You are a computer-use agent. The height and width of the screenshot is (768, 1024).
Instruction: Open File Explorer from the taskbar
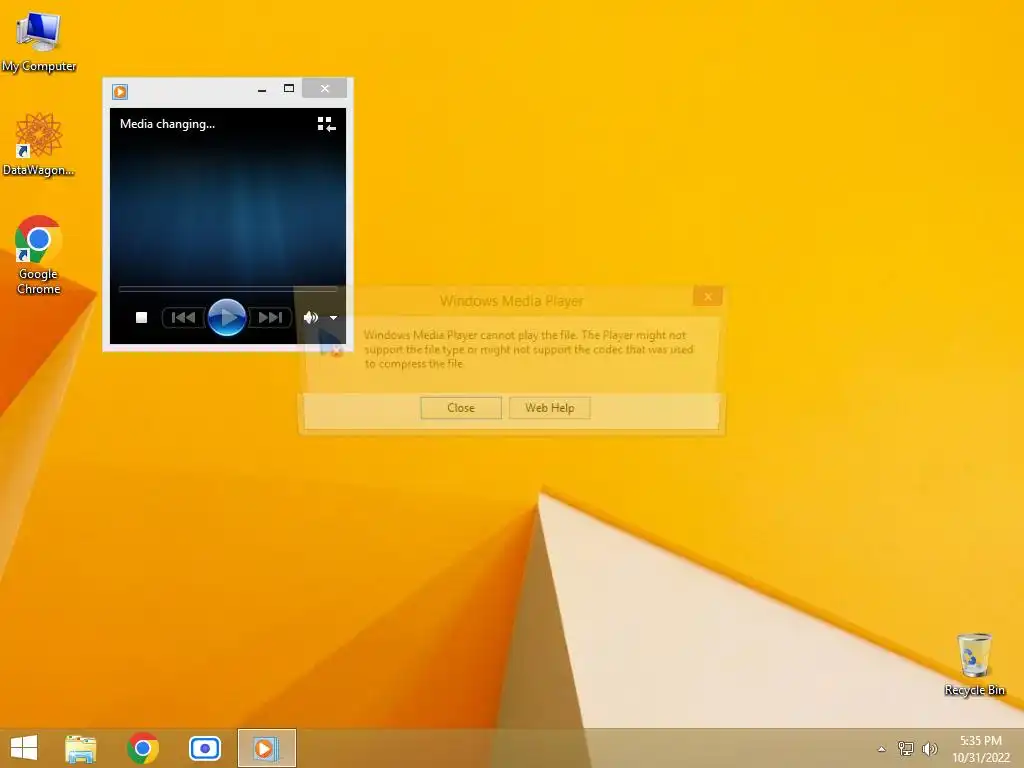81,748
